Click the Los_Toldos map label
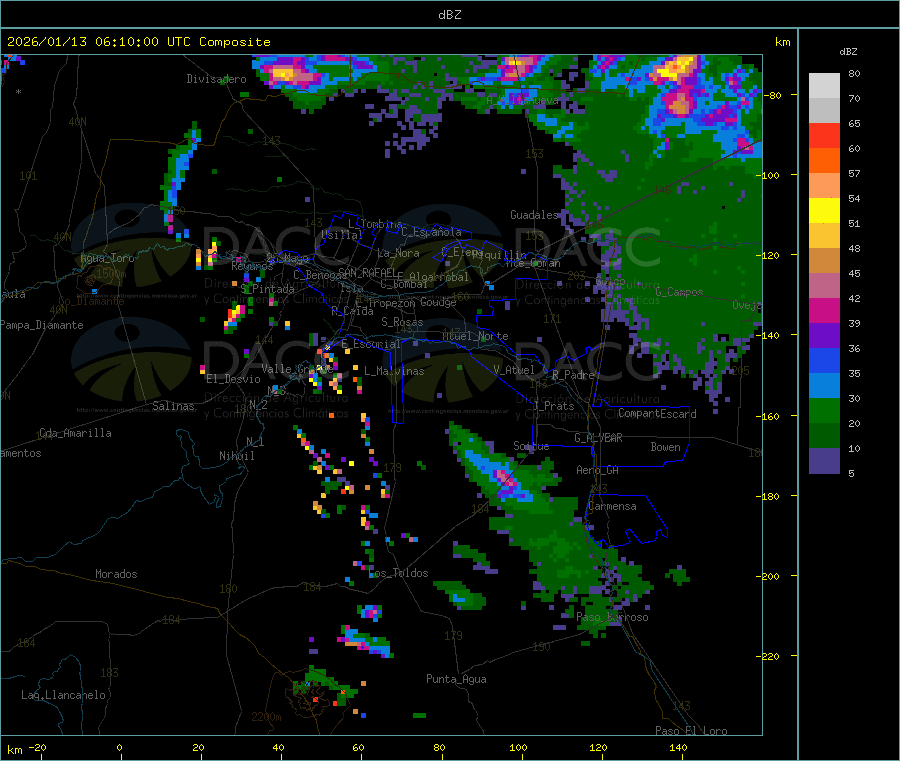 coord(398,573)
